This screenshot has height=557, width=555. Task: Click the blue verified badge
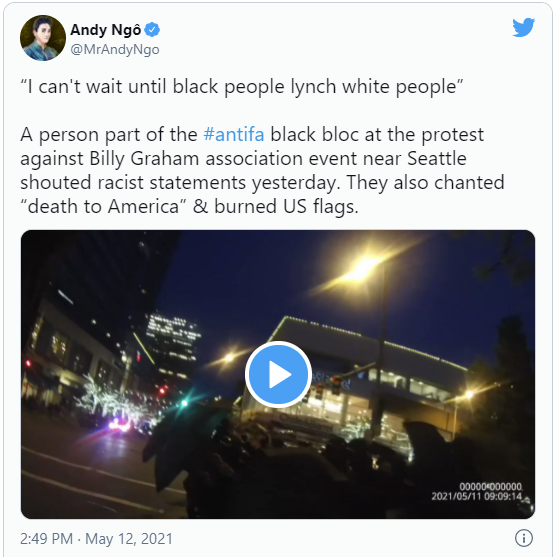click(153, 30)
